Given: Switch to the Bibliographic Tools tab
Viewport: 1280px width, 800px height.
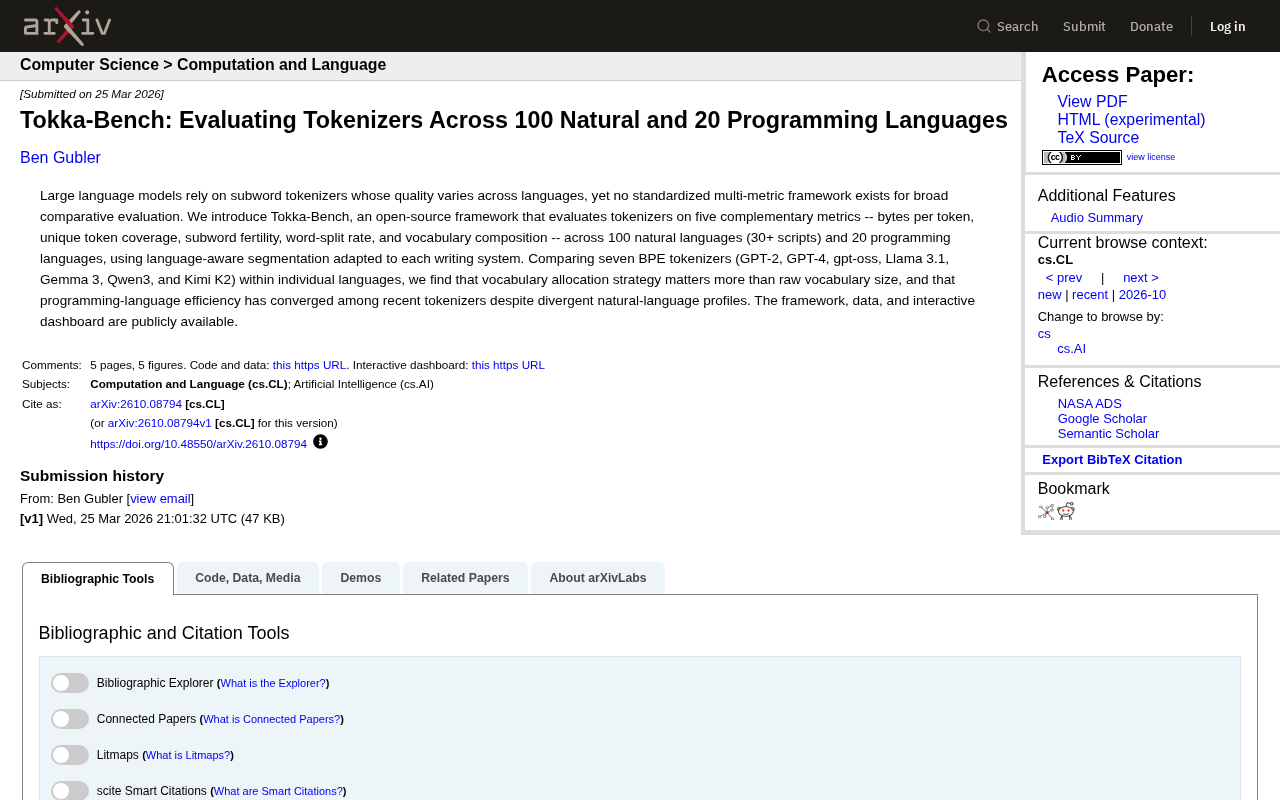Looking at the screenshot, I should tap(98, 579).
